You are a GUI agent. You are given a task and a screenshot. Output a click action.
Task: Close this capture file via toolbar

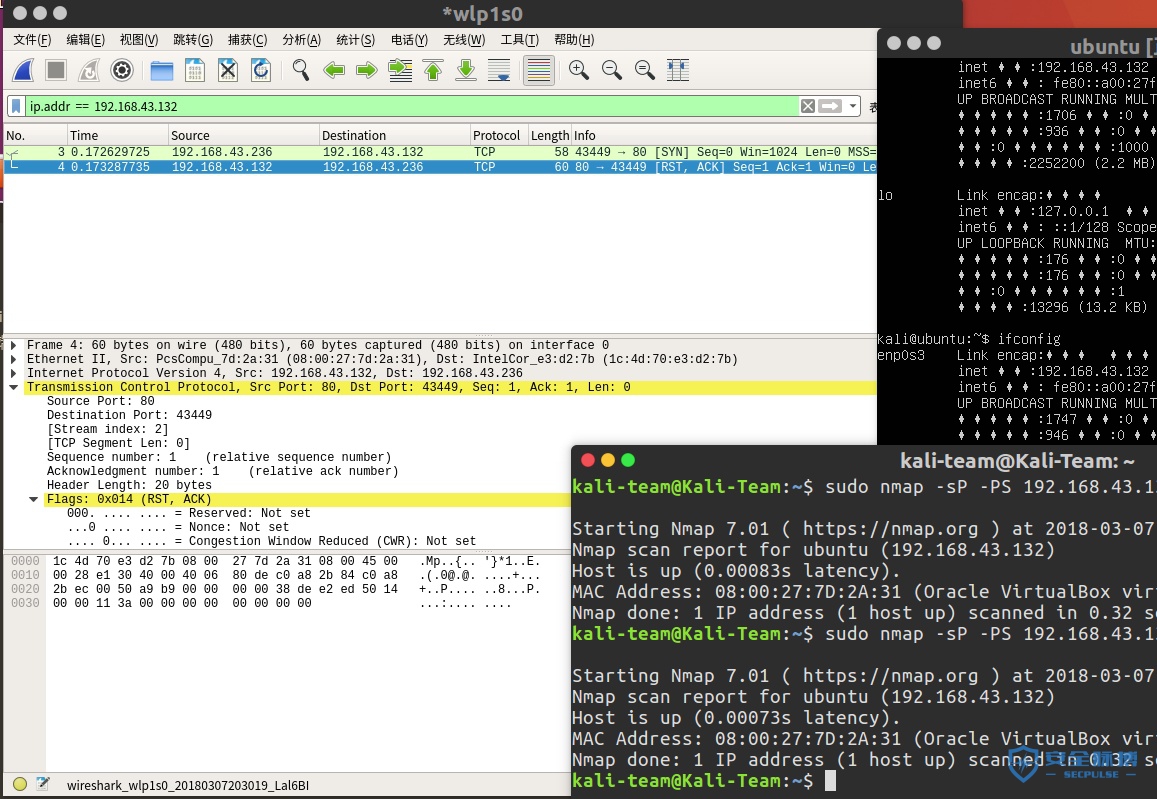228,70
